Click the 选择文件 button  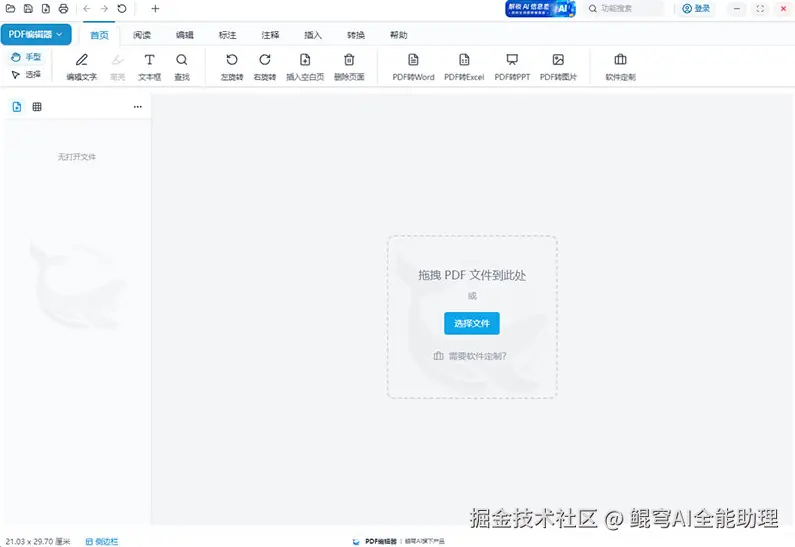(x=472, y=323)
